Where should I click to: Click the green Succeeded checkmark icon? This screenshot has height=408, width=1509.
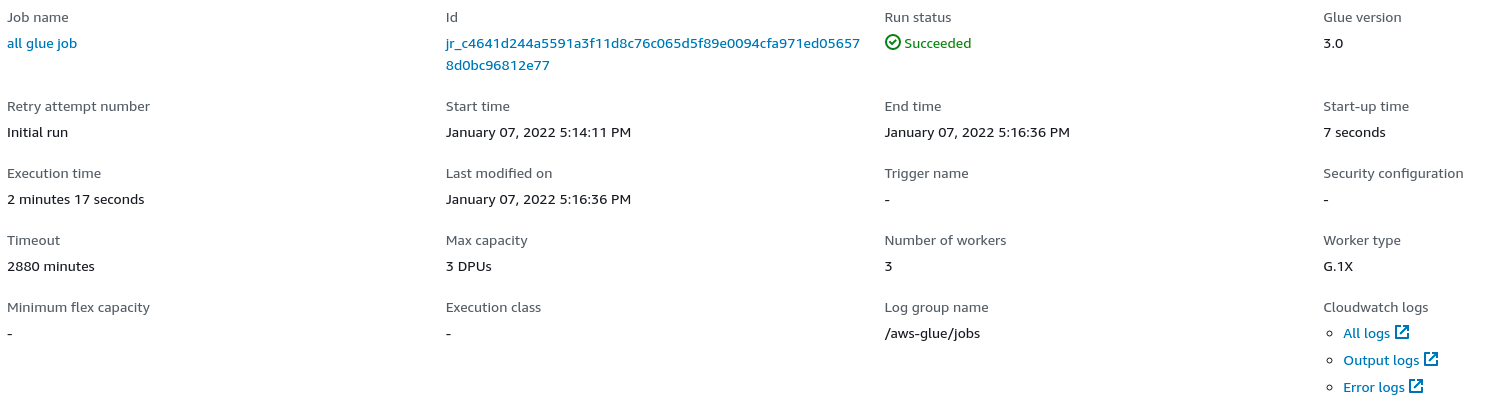point(893,43)
